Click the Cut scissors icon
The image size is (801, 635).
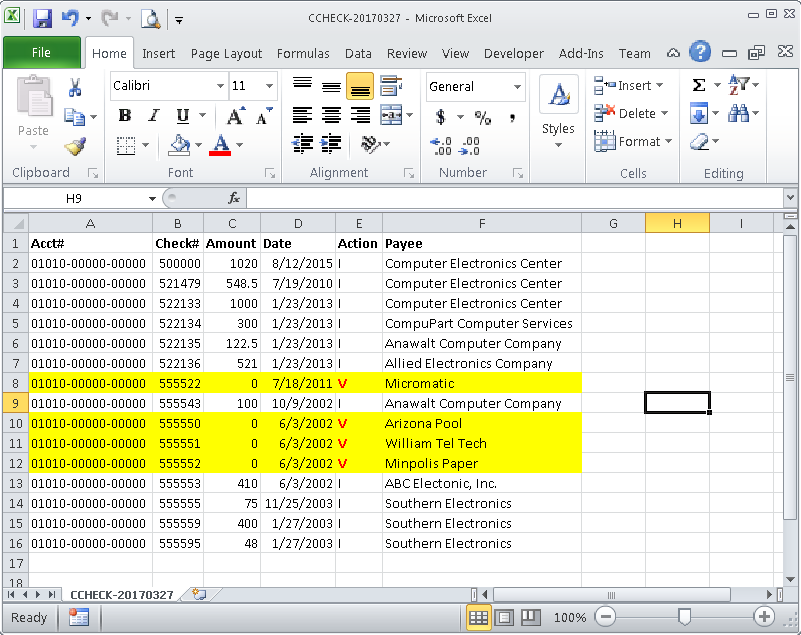point(75,88)
